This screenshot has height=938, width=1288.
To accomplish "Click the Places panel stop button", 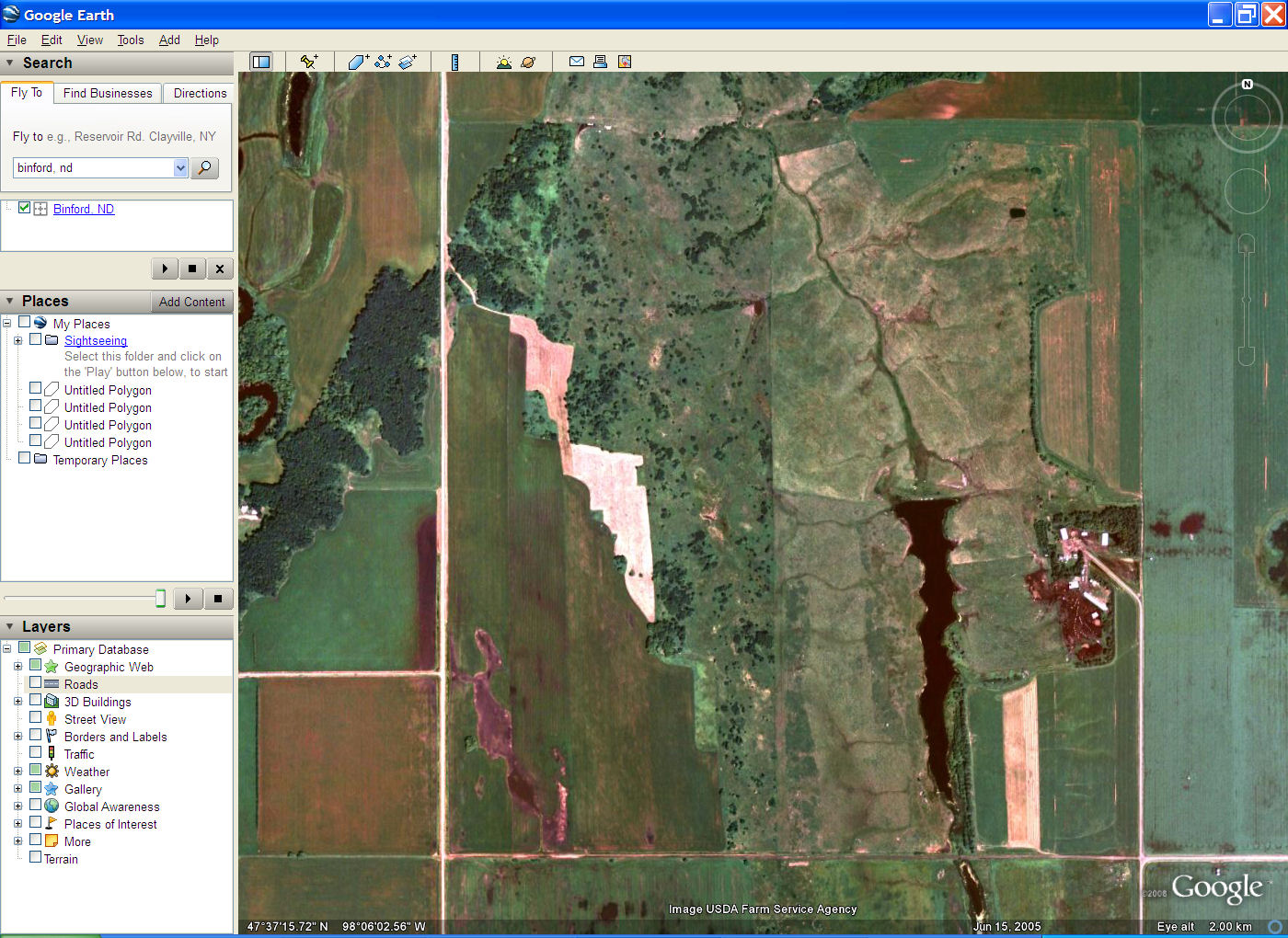I will [218, 599].
